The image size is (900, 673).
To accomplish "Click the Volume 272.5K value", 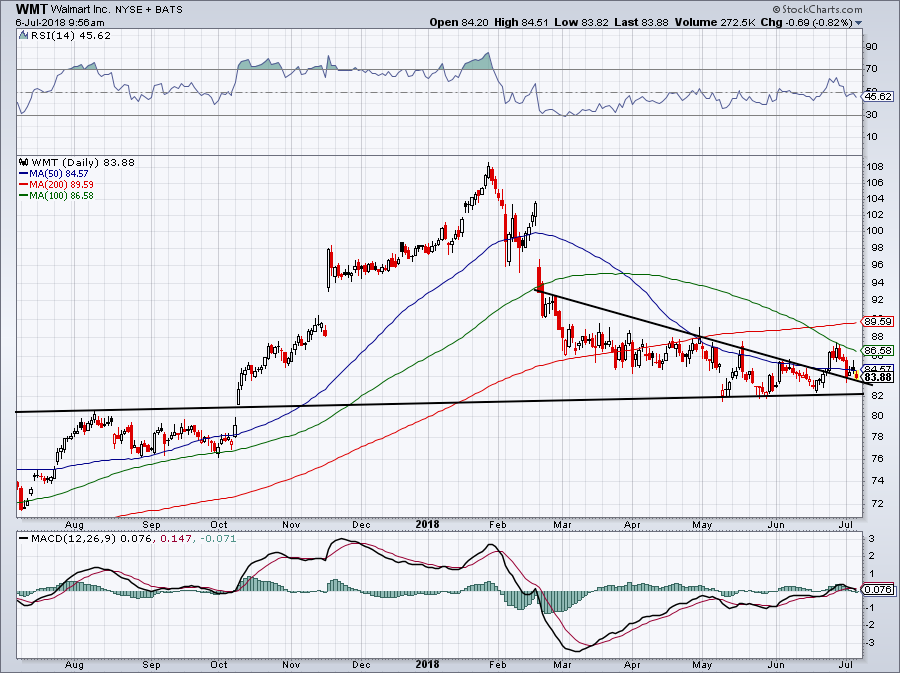I will (716, 22).
